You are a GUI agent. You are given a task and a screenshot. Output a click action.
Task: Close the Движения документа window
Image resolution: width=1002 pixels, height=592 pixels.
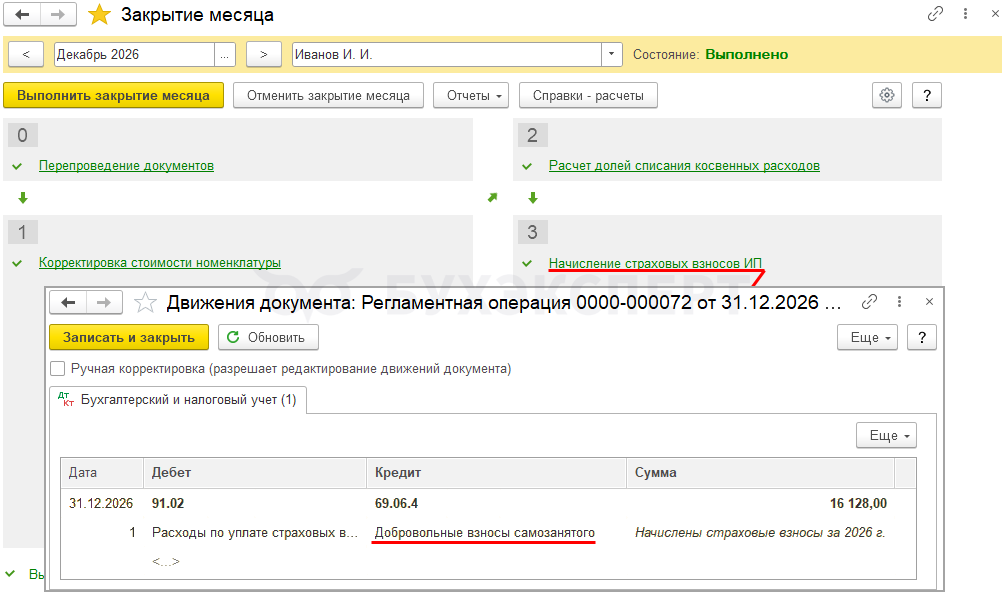pyautogui.click(x=929, y=302)
